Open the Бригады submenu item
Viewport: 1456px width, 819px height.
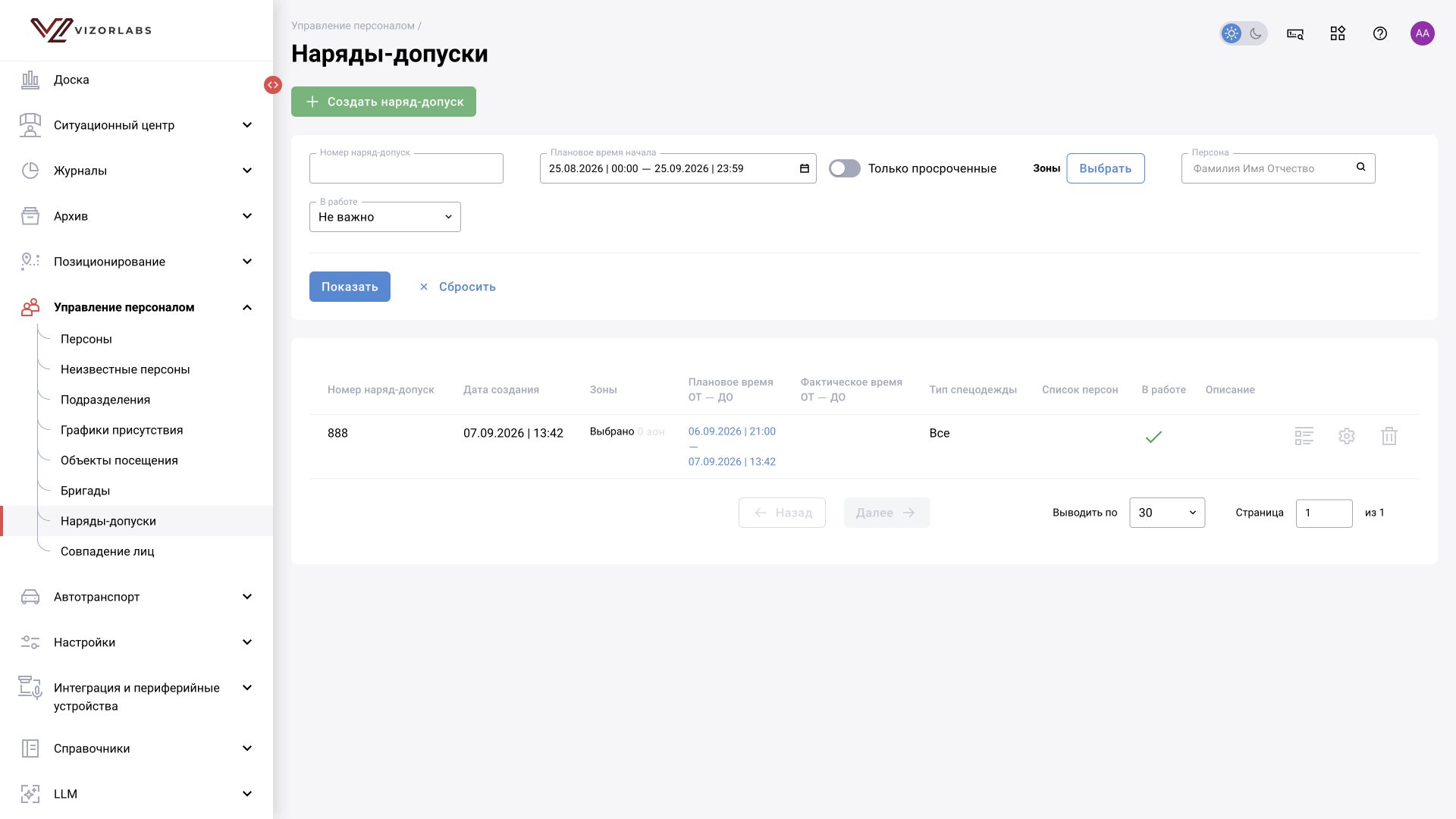coord(86,491)
